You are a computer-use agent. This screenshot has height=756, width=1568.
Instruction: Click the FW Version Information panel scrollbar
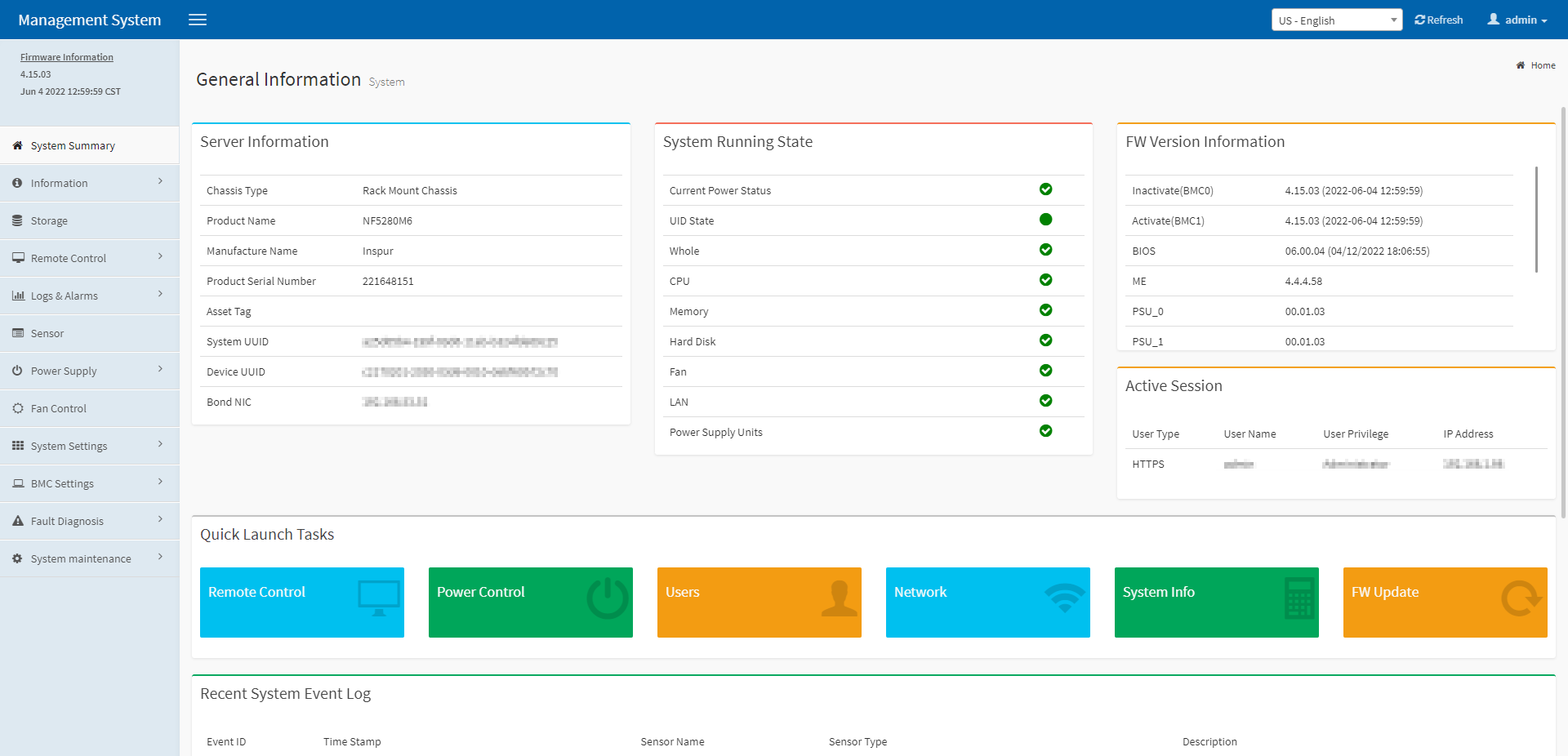[x=1536, y=220]
